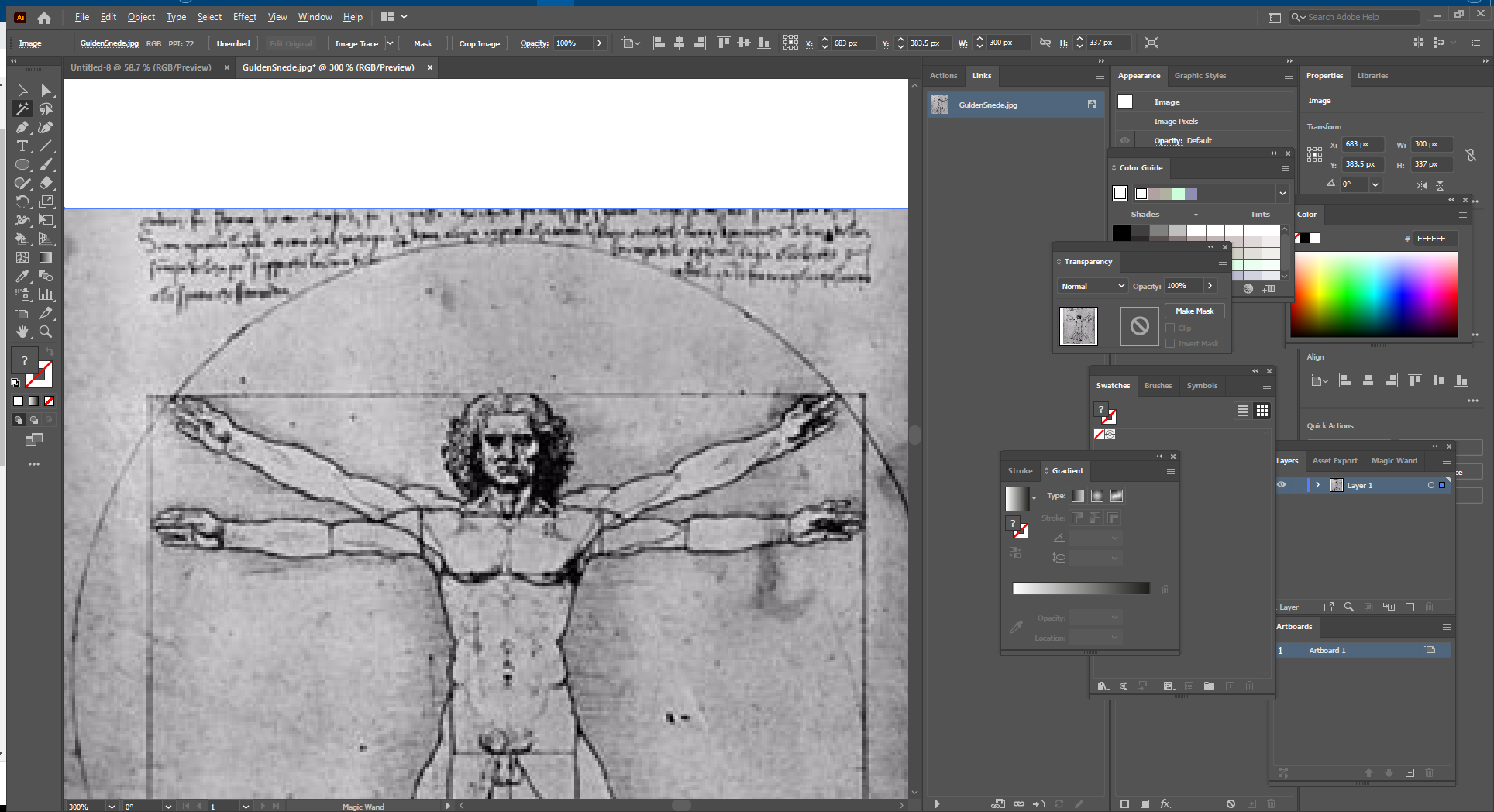Select the Pen tool
This screenshot has width=1494, height=812.
click(x=22, y=128)
